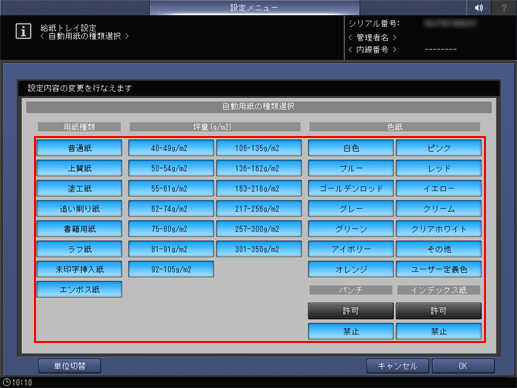Pick colored paper ブルー
This screenshot has height=388, width=517.
[x=351, y=168]
